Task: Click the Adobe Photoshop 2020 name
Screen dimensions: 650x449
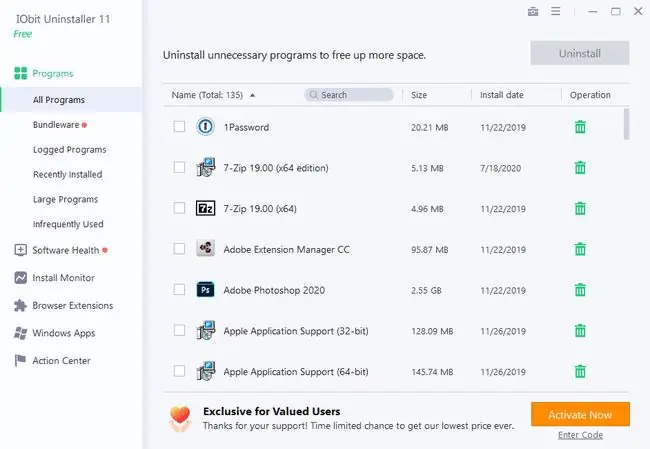Action: 274,290
